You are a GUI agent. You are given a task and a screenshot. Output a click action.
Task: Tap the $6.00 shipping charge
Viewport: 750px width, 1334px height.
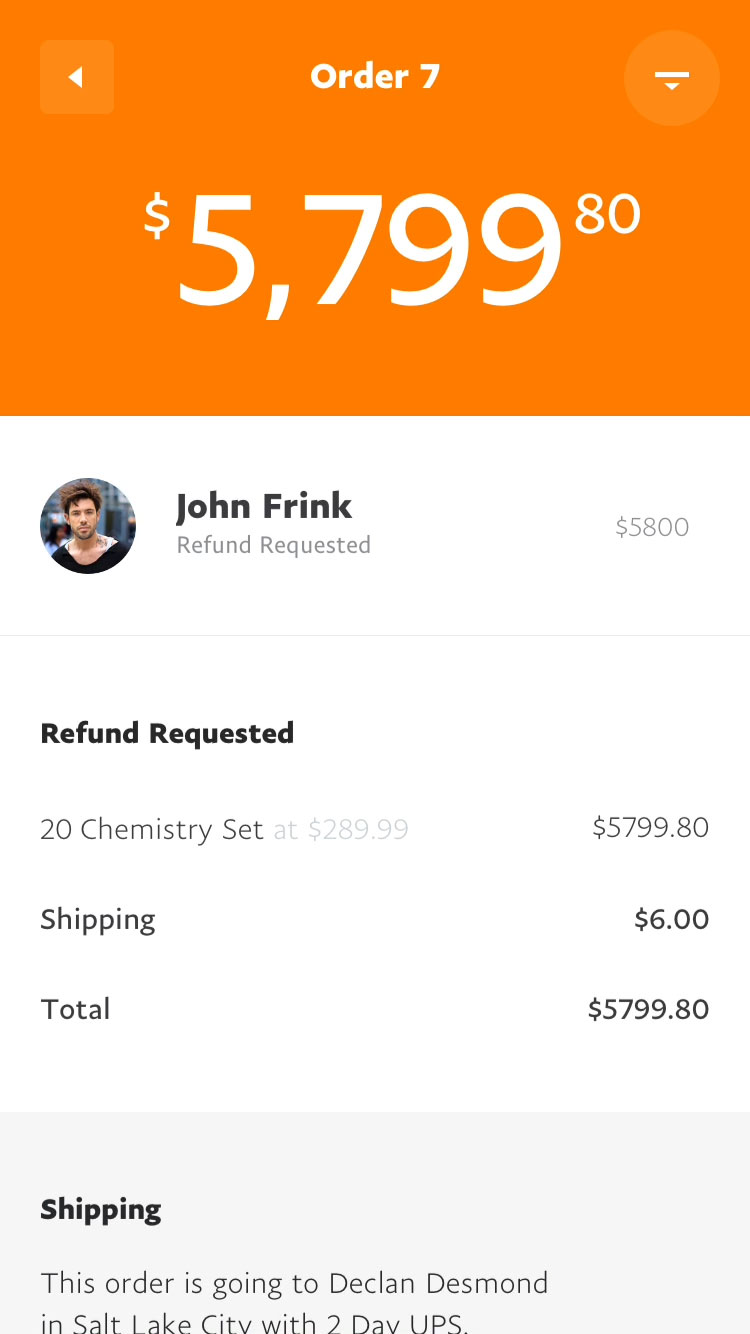[x=671, y=919]
